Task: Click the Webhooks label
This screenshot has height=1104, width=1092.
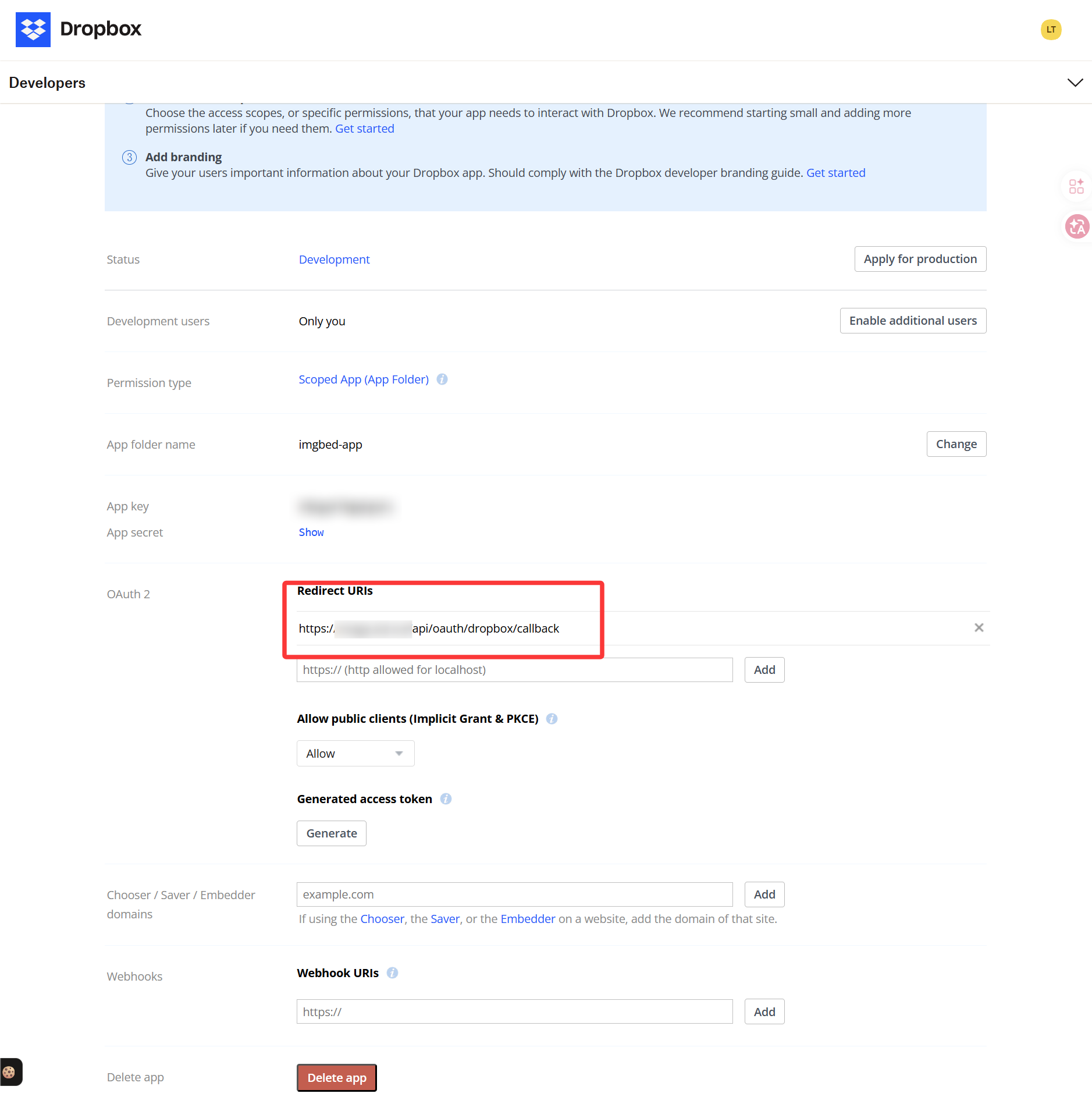Action: pos(134,977)
